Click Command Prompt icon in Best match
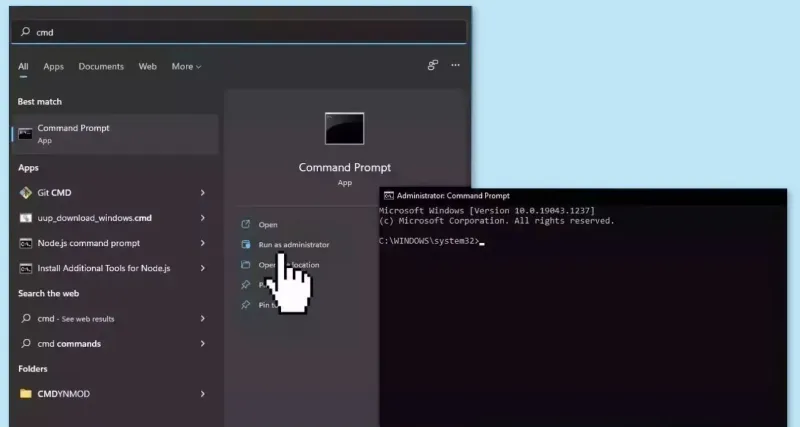Image resolution: width=800 pixels, height=427 pixels. (x=25, y=134)
